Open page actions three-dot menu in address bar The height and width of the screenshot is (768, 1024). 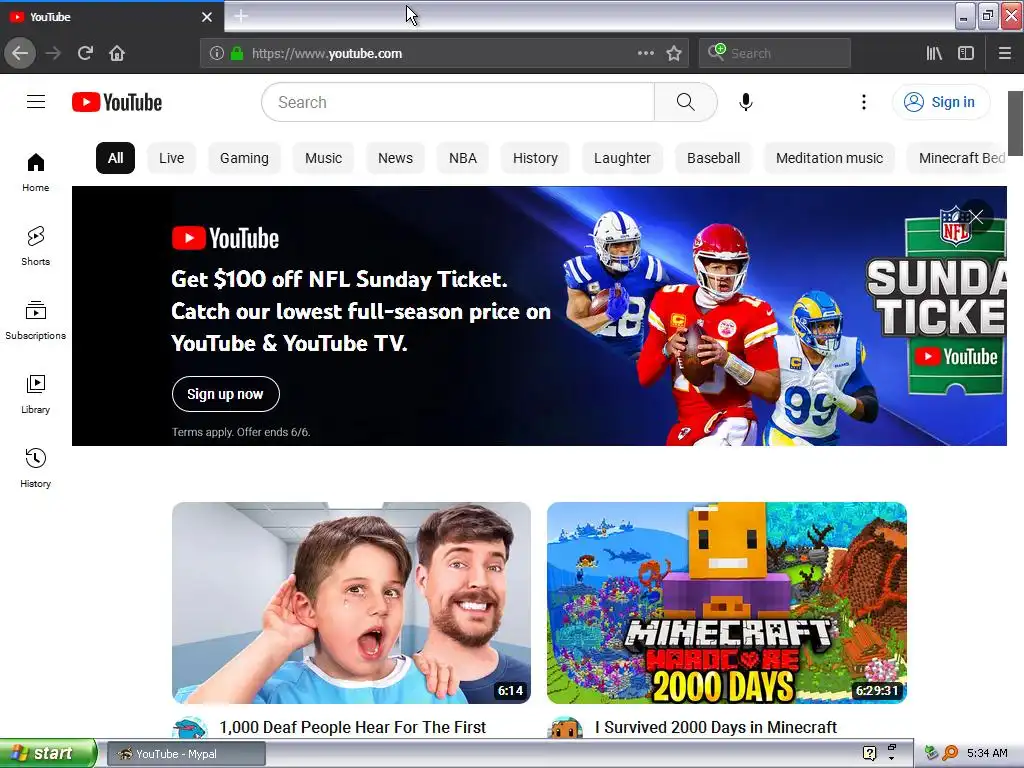point(645,53)
